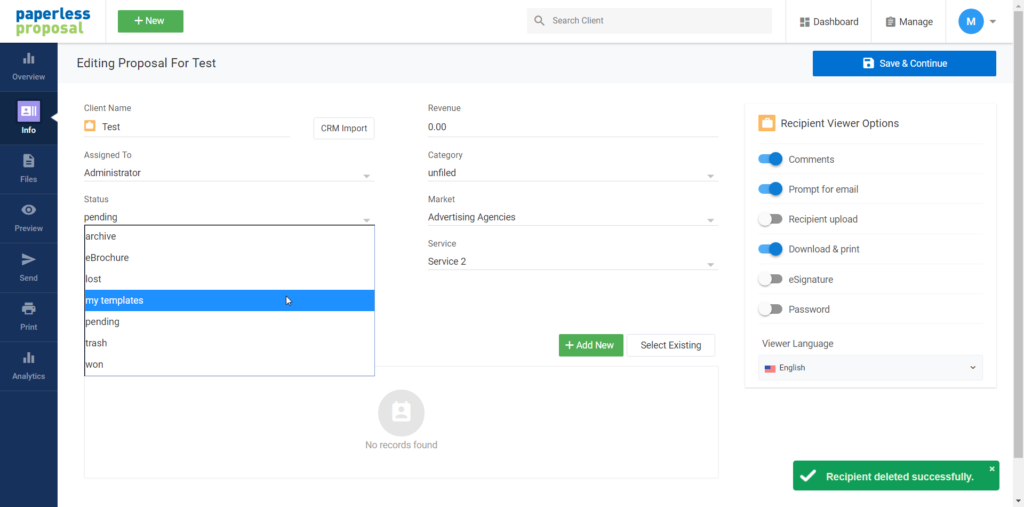Viewport: 1024px width, 507px height.
Task: Select 'my templates' from status list
Action: (229, 300)
